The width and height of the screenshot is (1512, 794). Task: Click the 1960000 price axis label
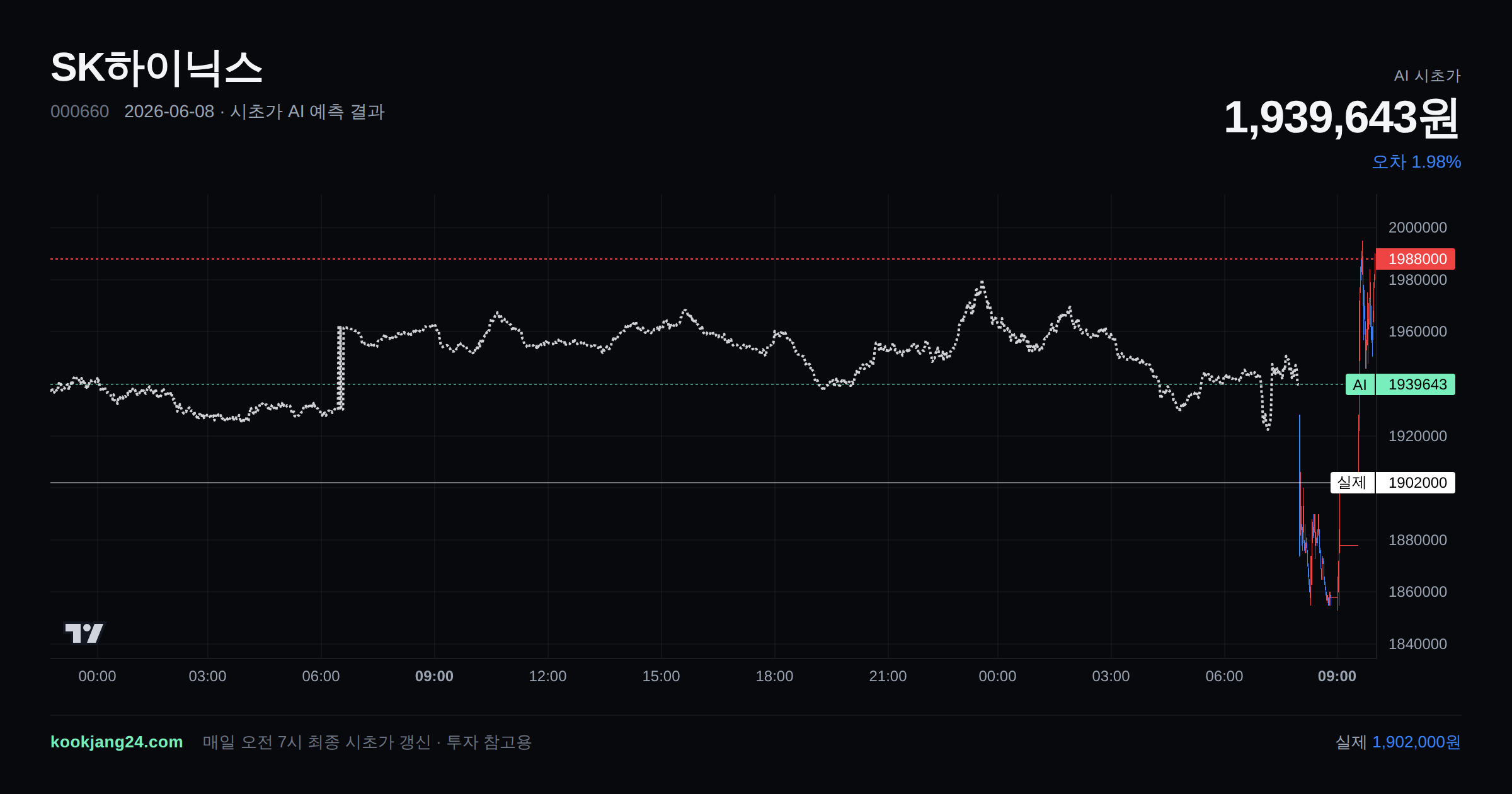pos(1417,331)
